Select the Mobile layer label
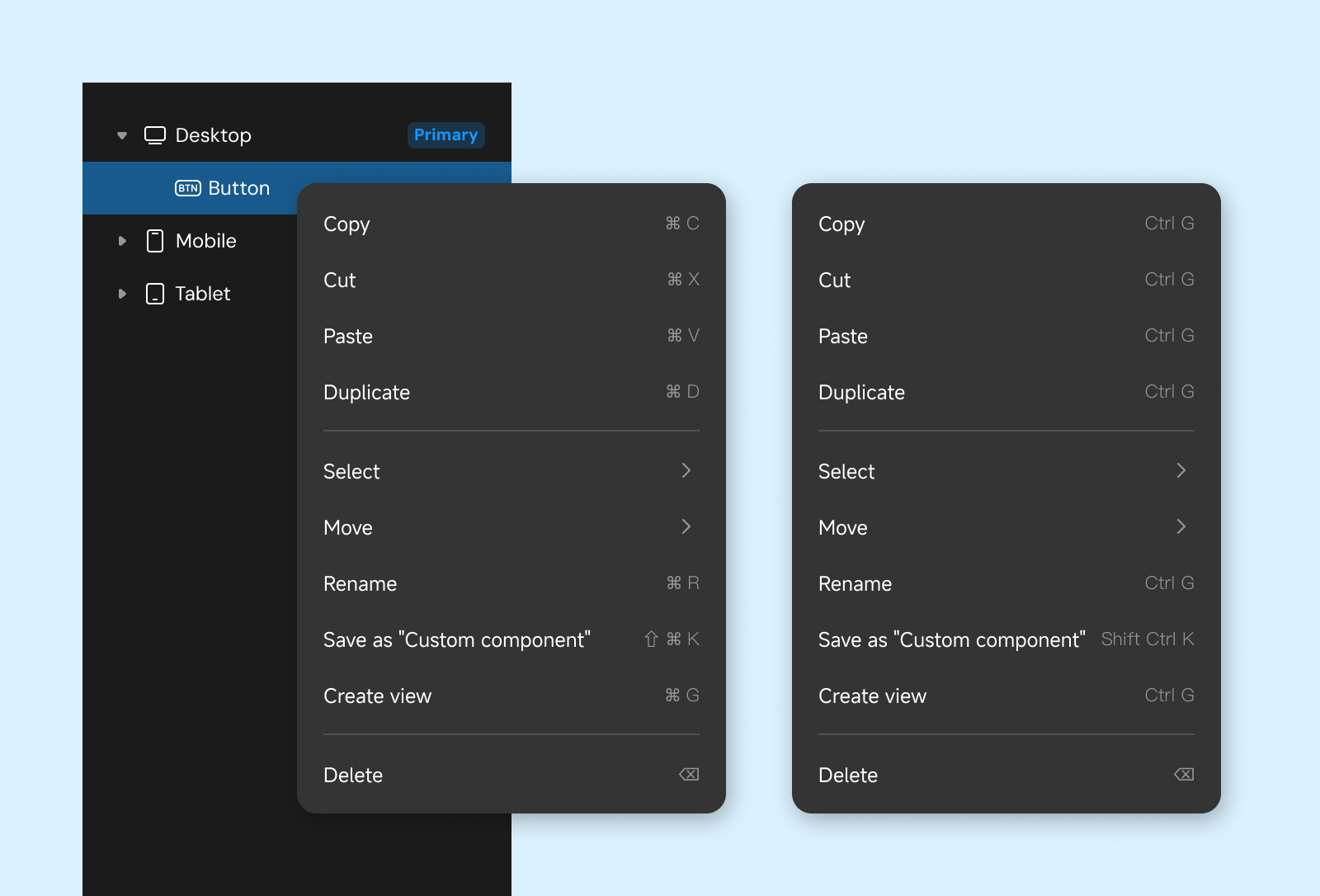 click(206, 241)
